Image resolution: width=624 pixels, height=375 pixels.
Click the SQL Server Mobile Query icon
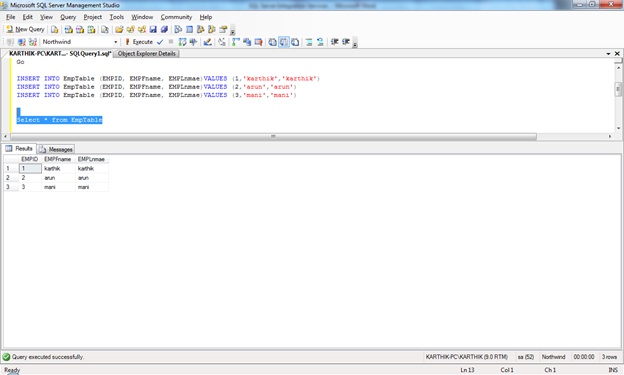(105, 29)
